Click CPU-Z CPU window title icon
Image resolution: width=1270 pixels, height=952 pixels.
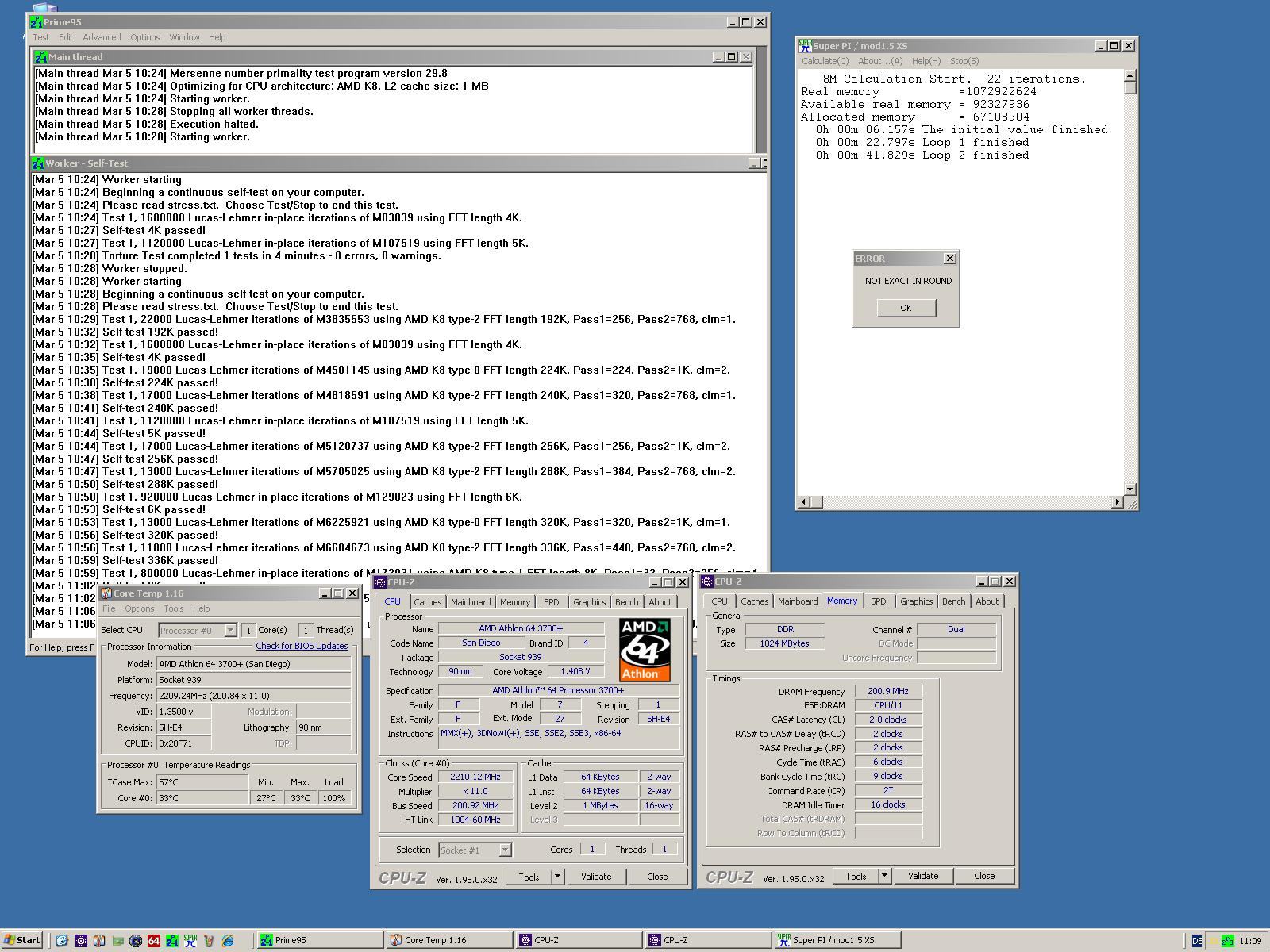tap(380, 582)
